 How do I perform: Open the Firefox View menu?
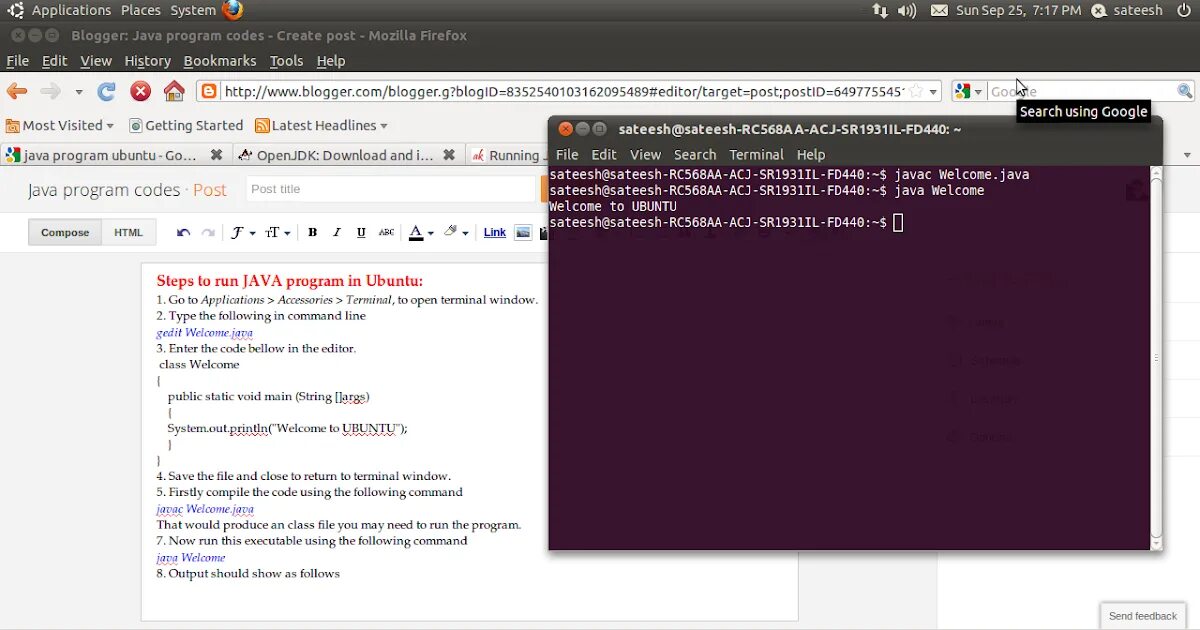point(96,61)
